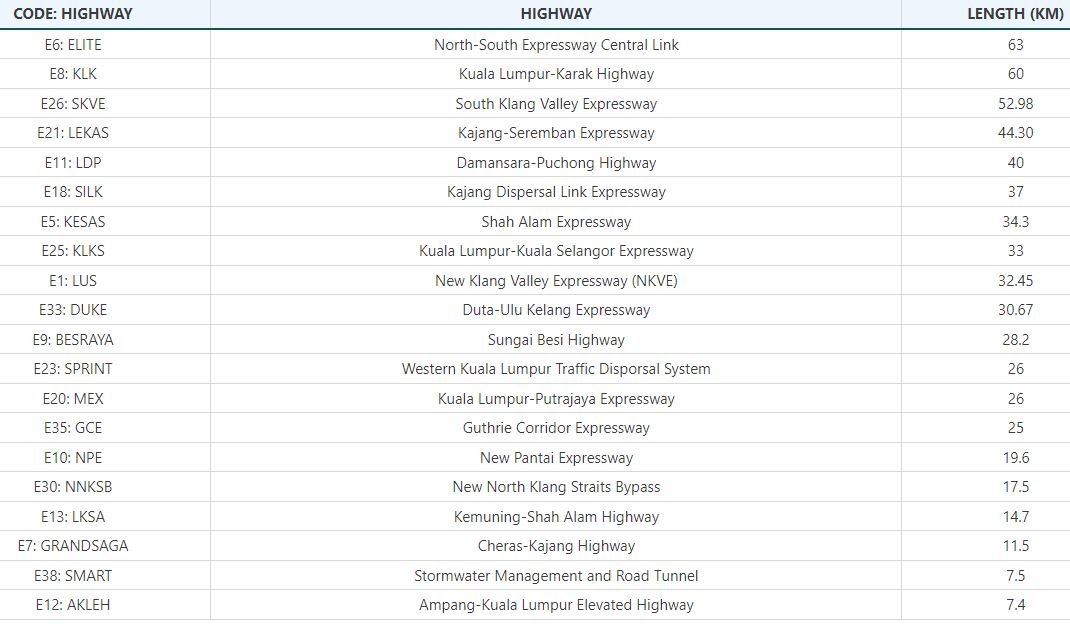Select Ampang-Kuala Lumpur Elevated Highway cell
The width and height of the screenshot is (1070, 632).
556,605
